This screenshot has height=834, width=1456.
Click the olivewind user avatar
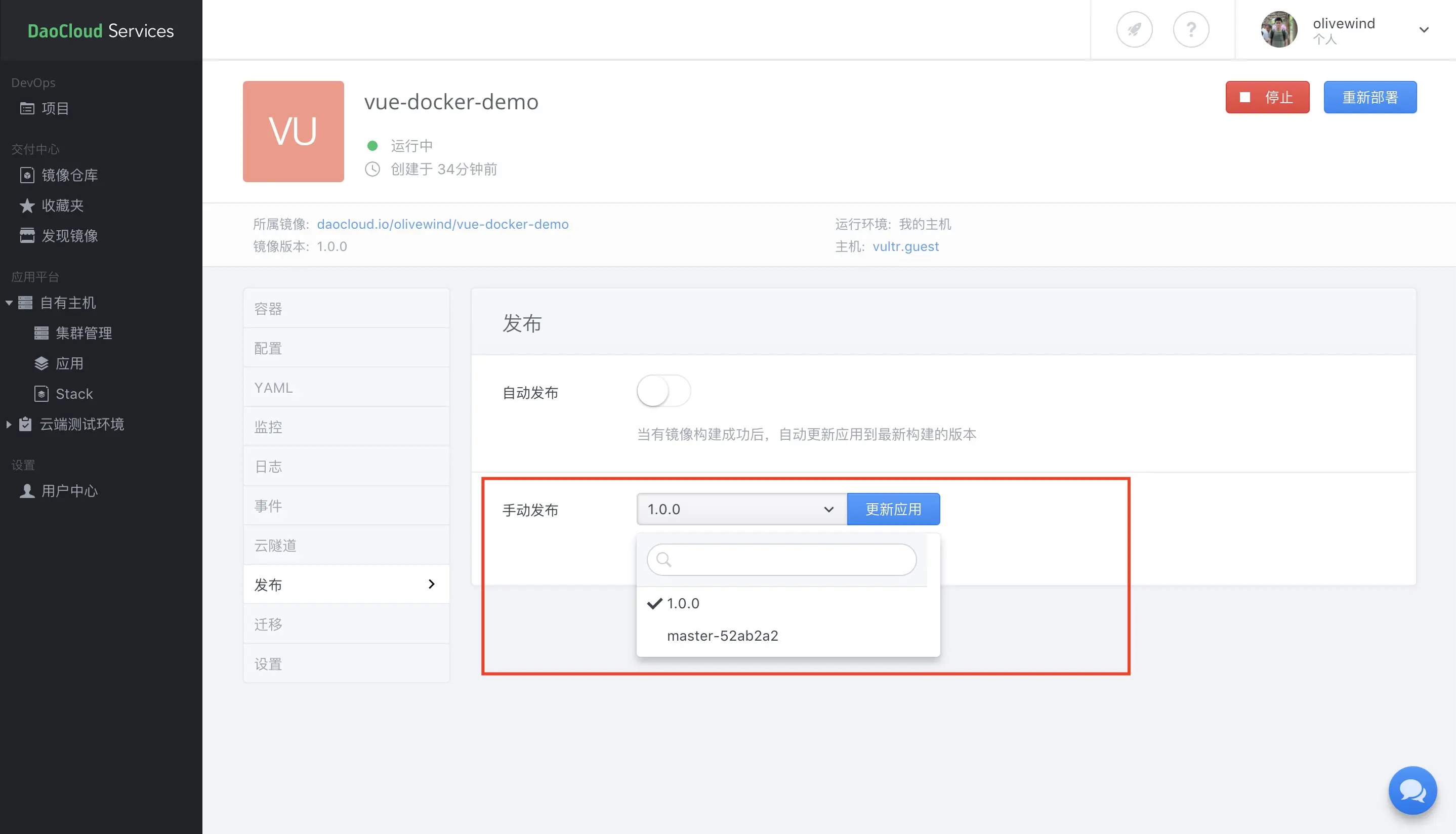tap(1279, 29)
